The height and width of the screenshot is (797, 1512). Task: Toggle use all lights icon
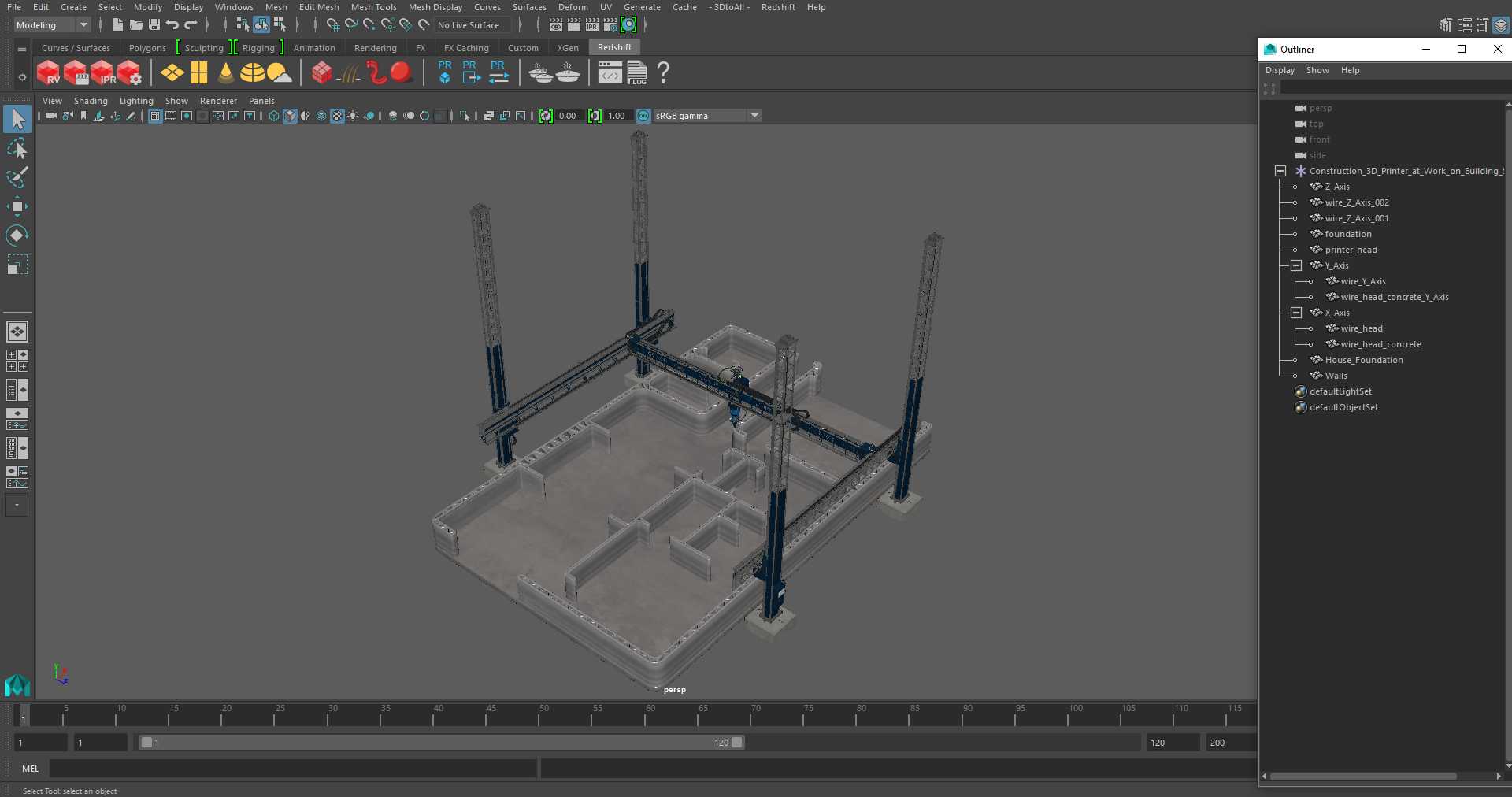click(353, 116)
